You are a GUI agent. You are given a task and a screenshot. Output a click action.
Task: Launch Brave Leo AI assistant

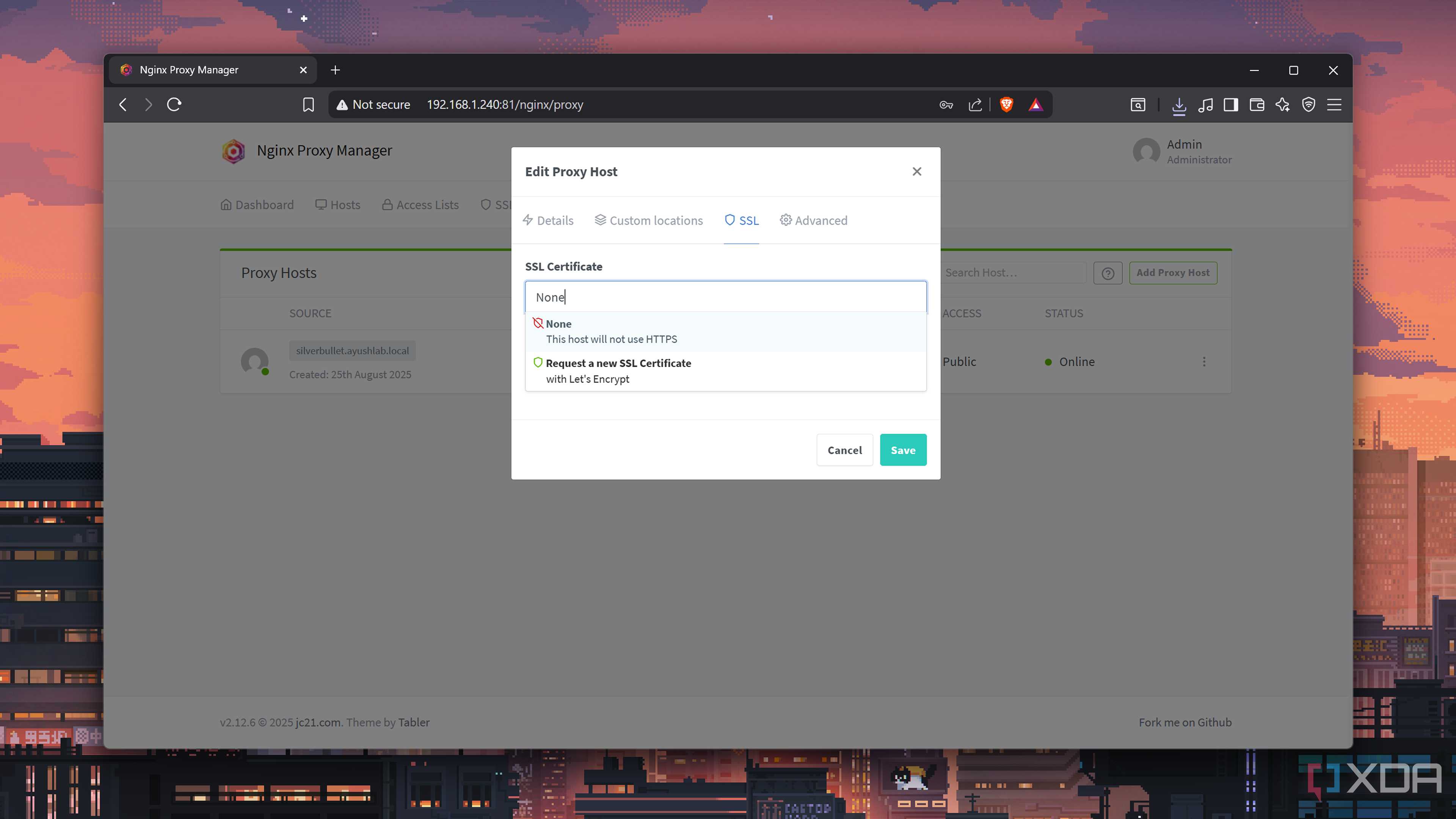tap(1282, 105)
